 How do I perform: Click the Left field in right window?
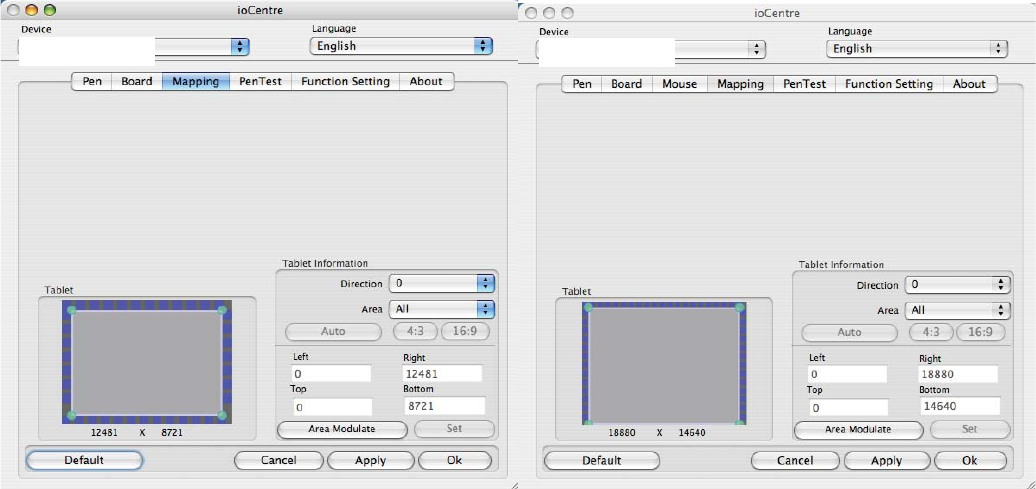click(x=848, y=375)
